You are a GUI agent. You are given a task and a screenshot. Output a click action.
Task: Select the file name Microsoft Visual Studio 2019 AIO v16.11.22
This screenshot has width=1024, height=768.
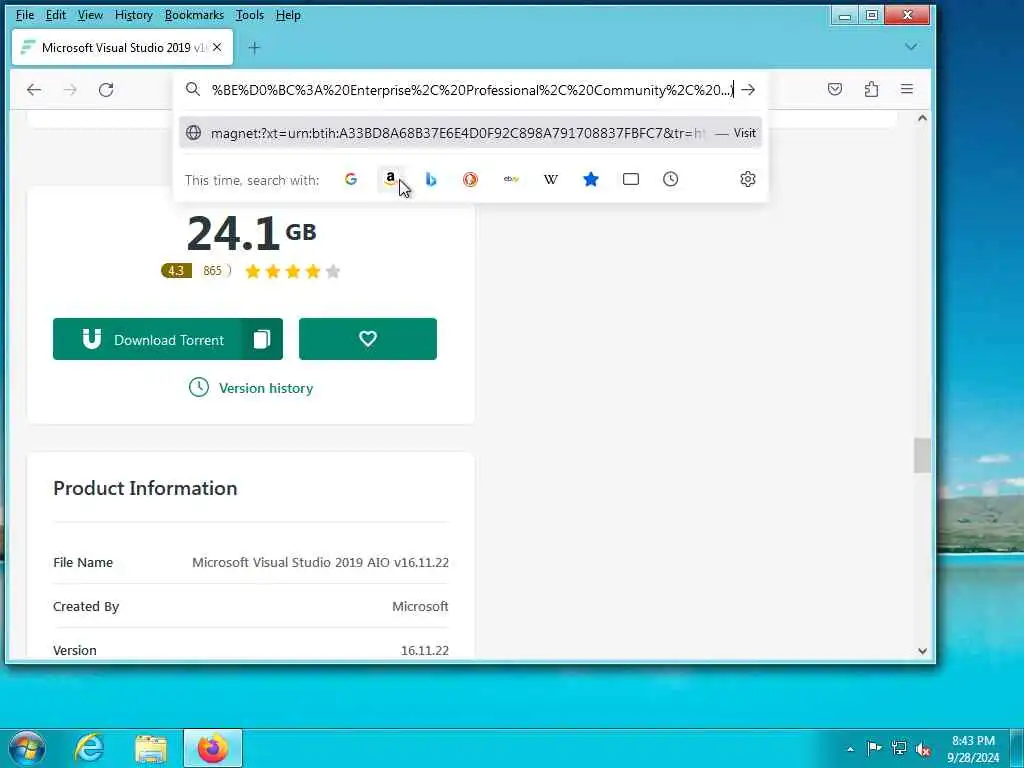click(x=320, y=562)
